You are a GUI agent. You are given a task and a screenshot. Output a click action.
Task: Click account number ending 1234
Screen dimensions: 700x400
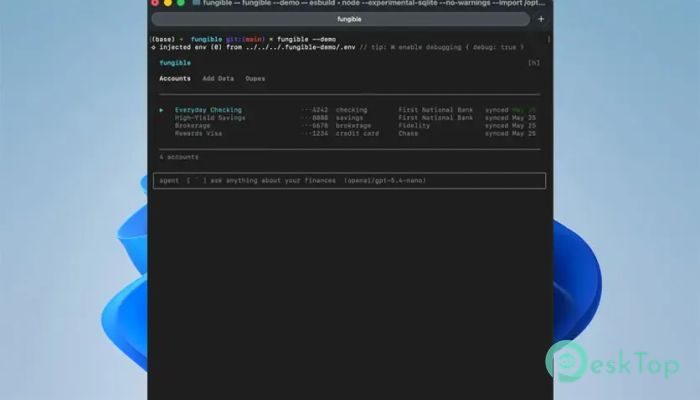pos(315,133)
